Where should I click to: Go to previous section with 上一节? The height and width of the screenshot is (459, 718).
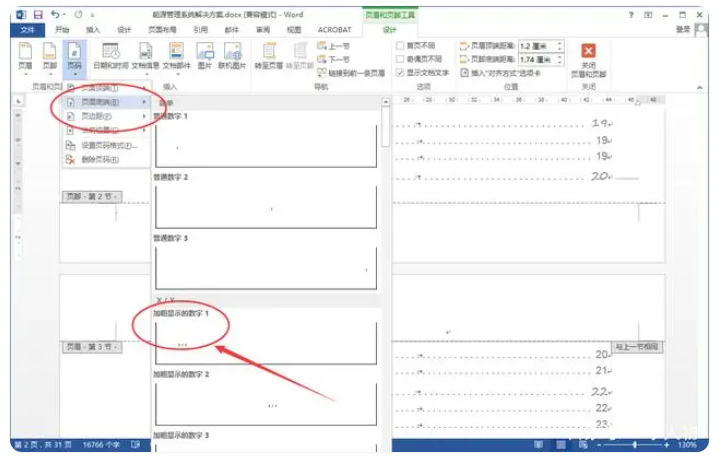pos(333,46)
